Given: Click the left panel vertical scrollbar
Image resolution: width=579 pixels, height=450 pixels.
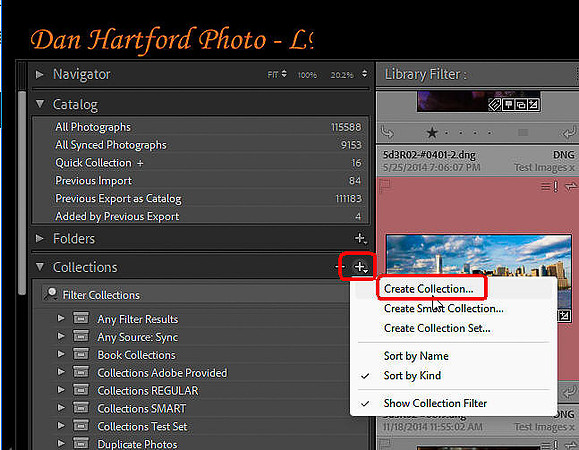Looking at the screenshot, I should 22,193.
